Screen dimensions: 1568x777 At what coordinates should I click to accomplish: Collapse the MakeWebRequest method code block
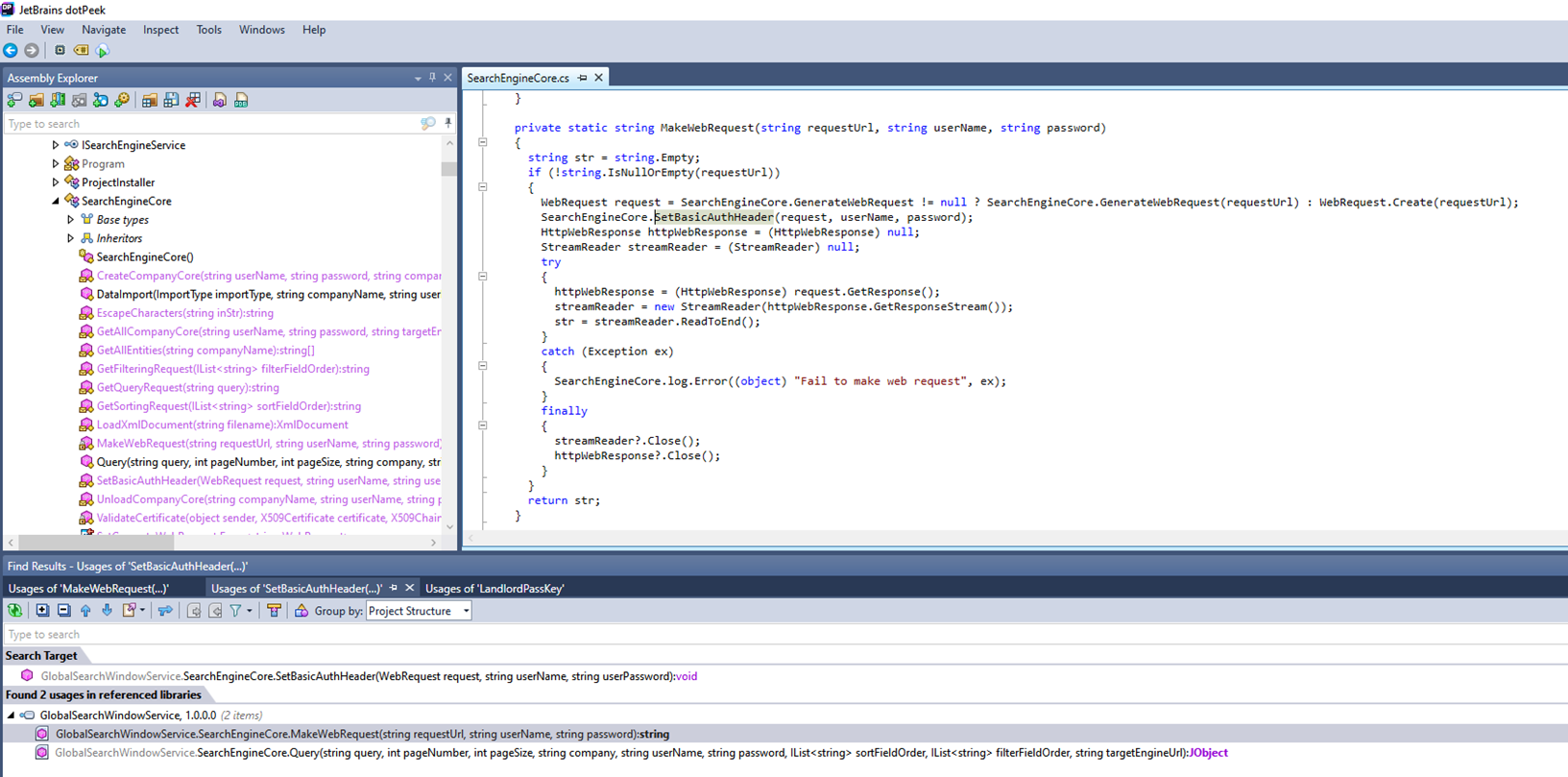tap(483, 142)
